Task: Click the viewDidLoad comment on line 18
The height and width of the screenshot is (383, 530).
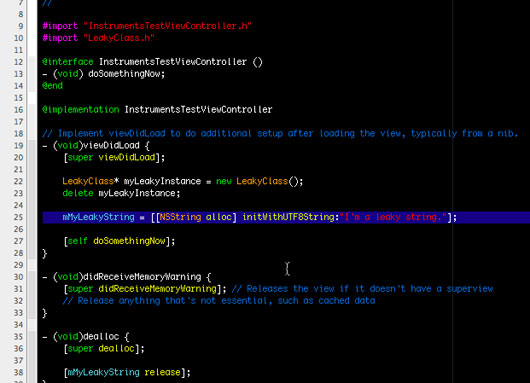Action: (280, 134)
